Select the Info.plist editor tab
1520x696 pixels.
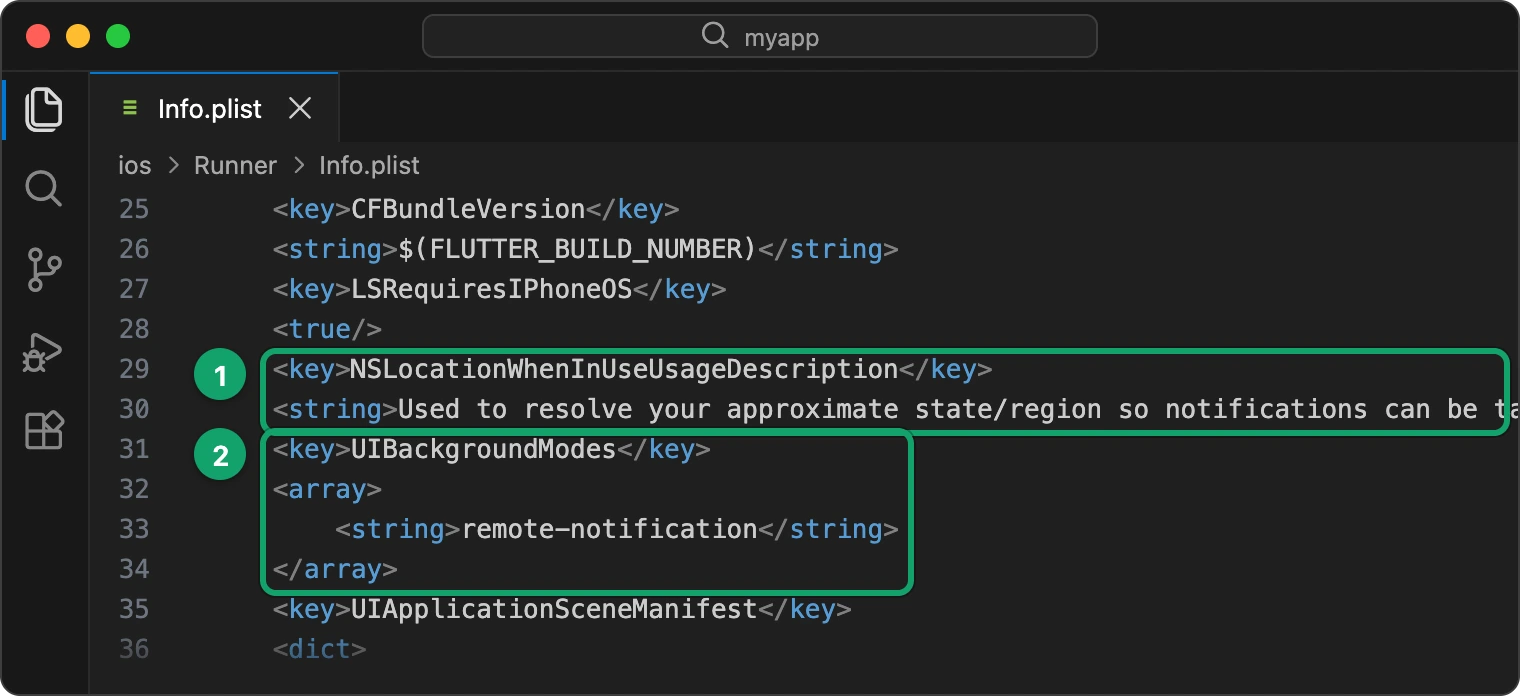tap(214, 109)
